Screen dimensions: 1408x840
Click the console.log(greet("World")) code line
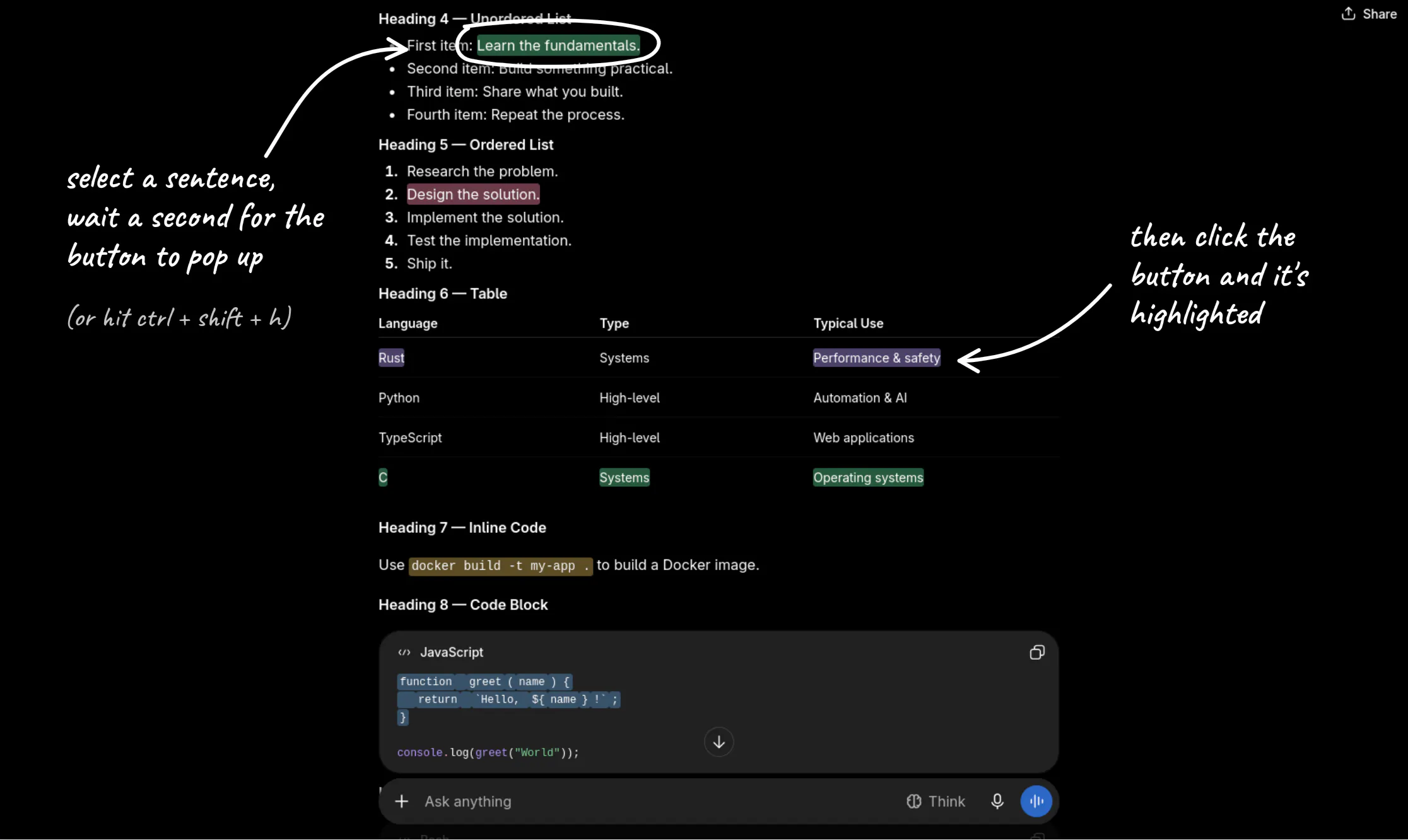pyautogui.click(x=488, y=752)
